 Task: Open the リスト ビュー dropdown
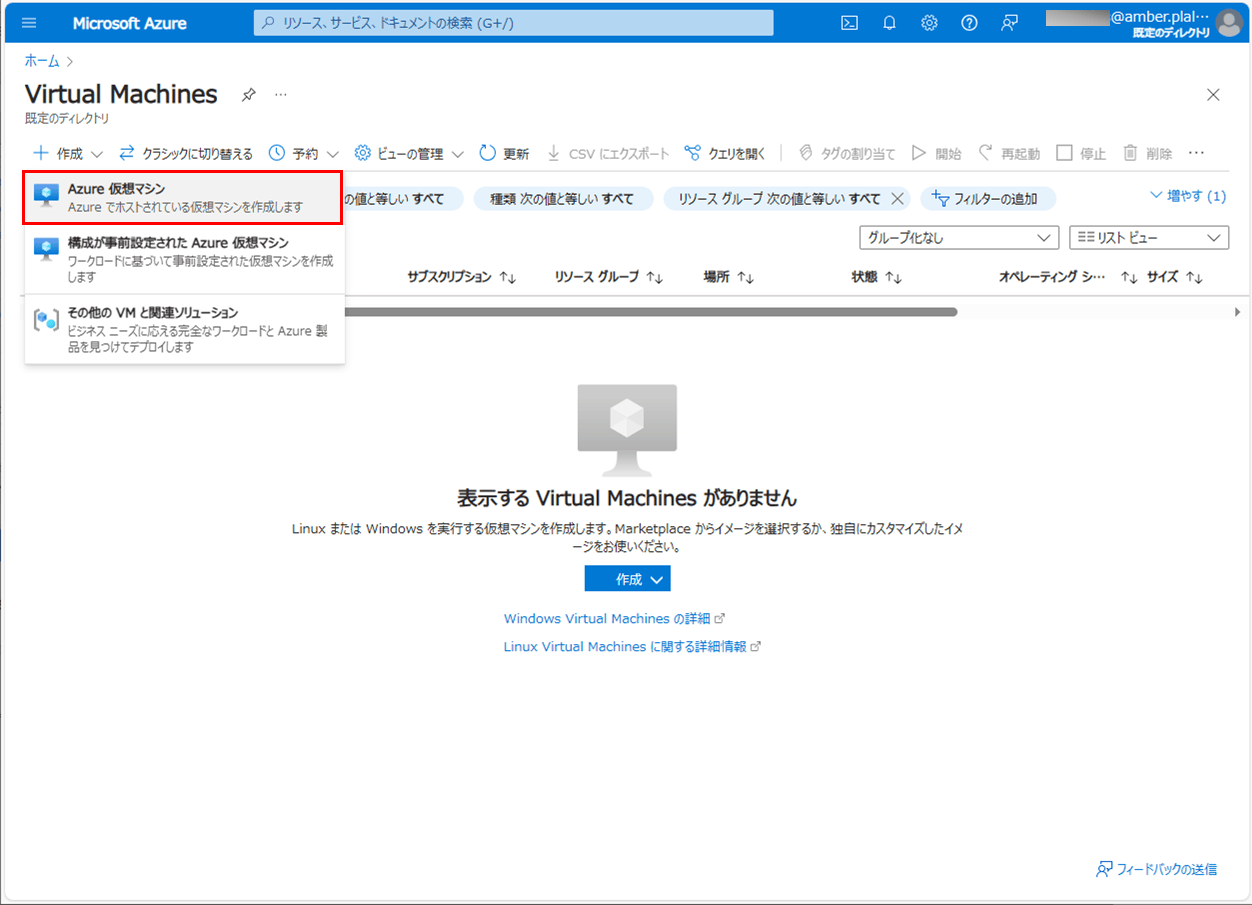tap(1149, 238)
